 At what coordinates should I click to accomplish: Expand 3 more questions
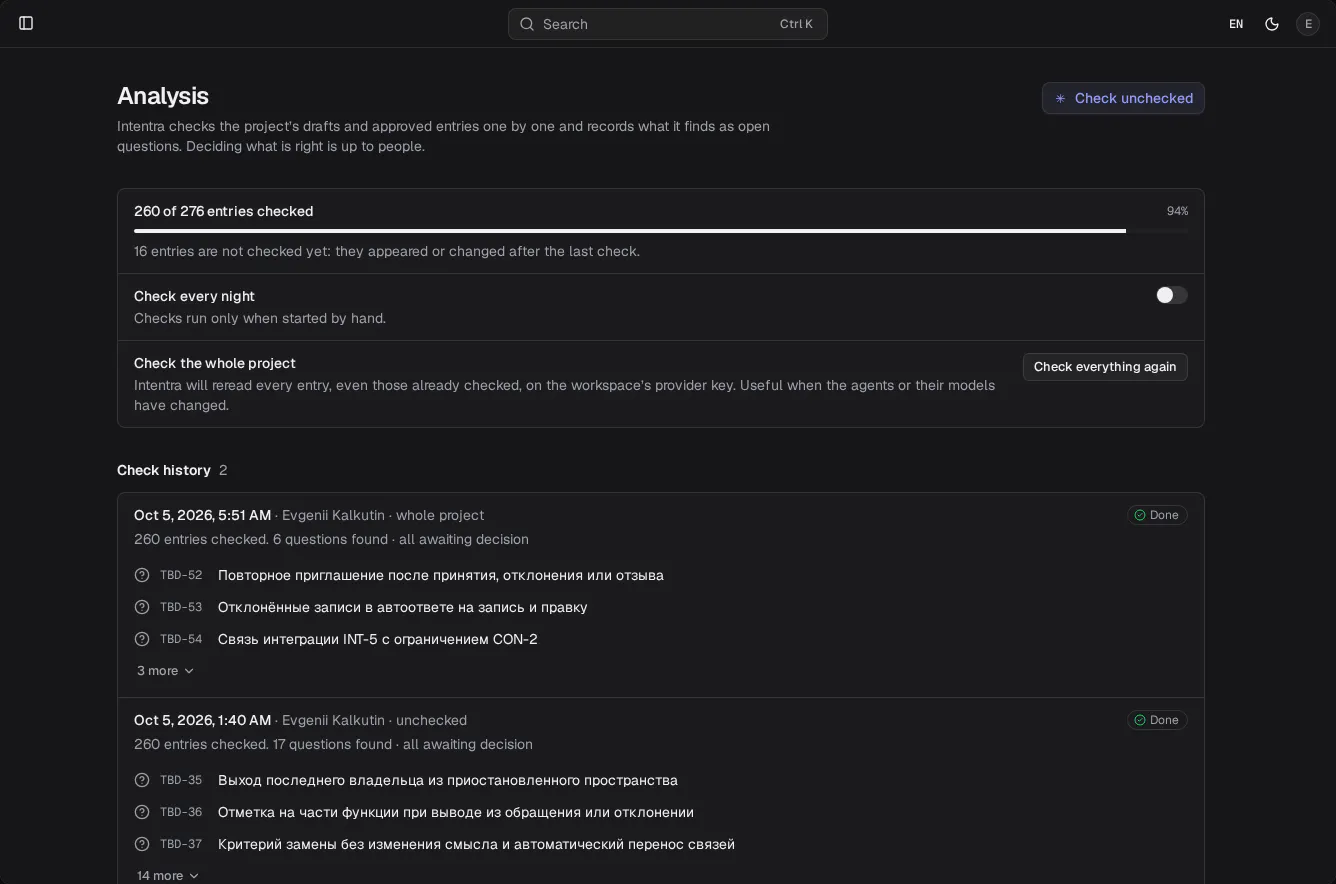coord(166,671)
